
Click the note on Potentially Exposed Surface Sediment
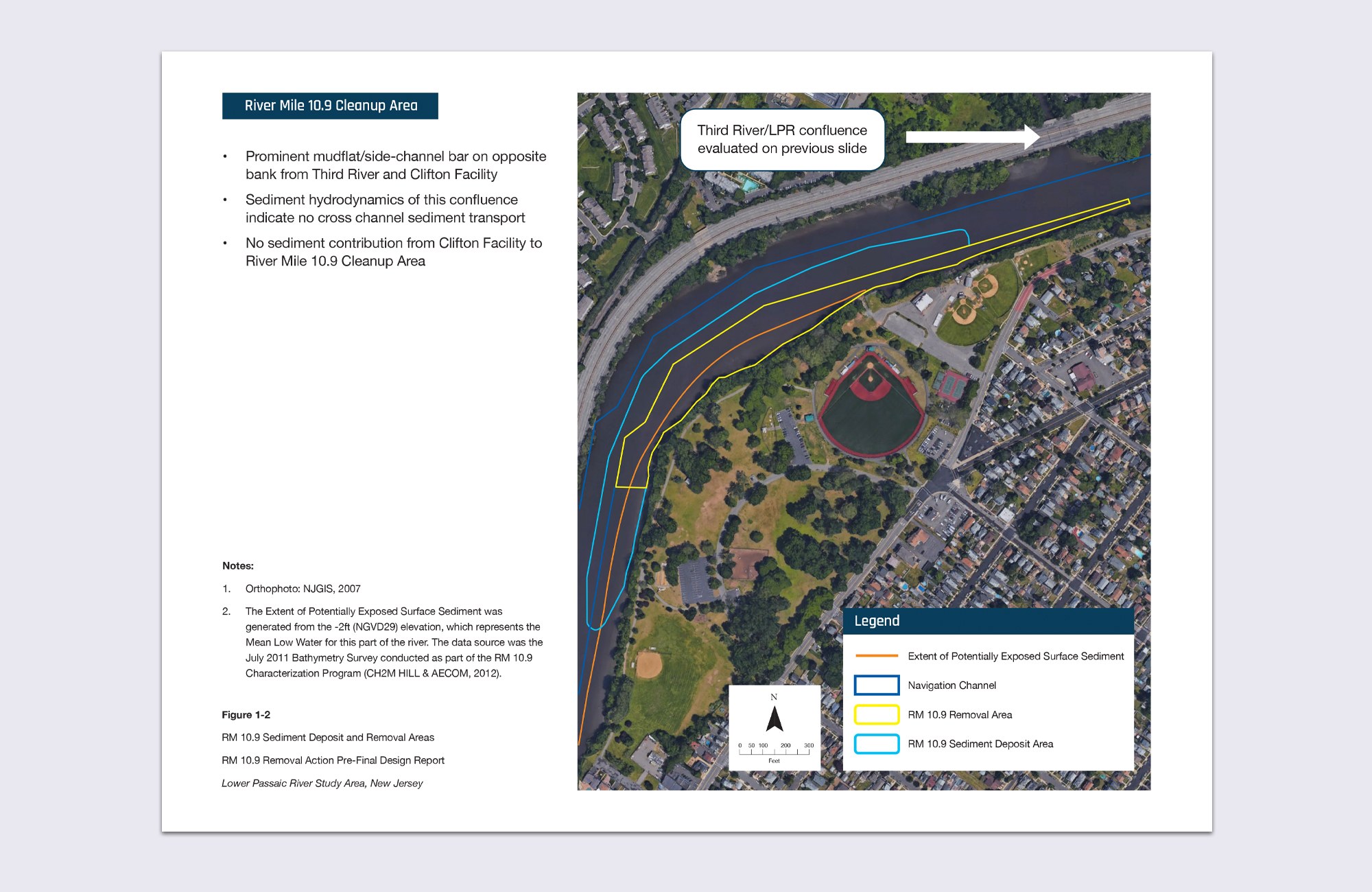pyautogui.click(x=394, y=642)
